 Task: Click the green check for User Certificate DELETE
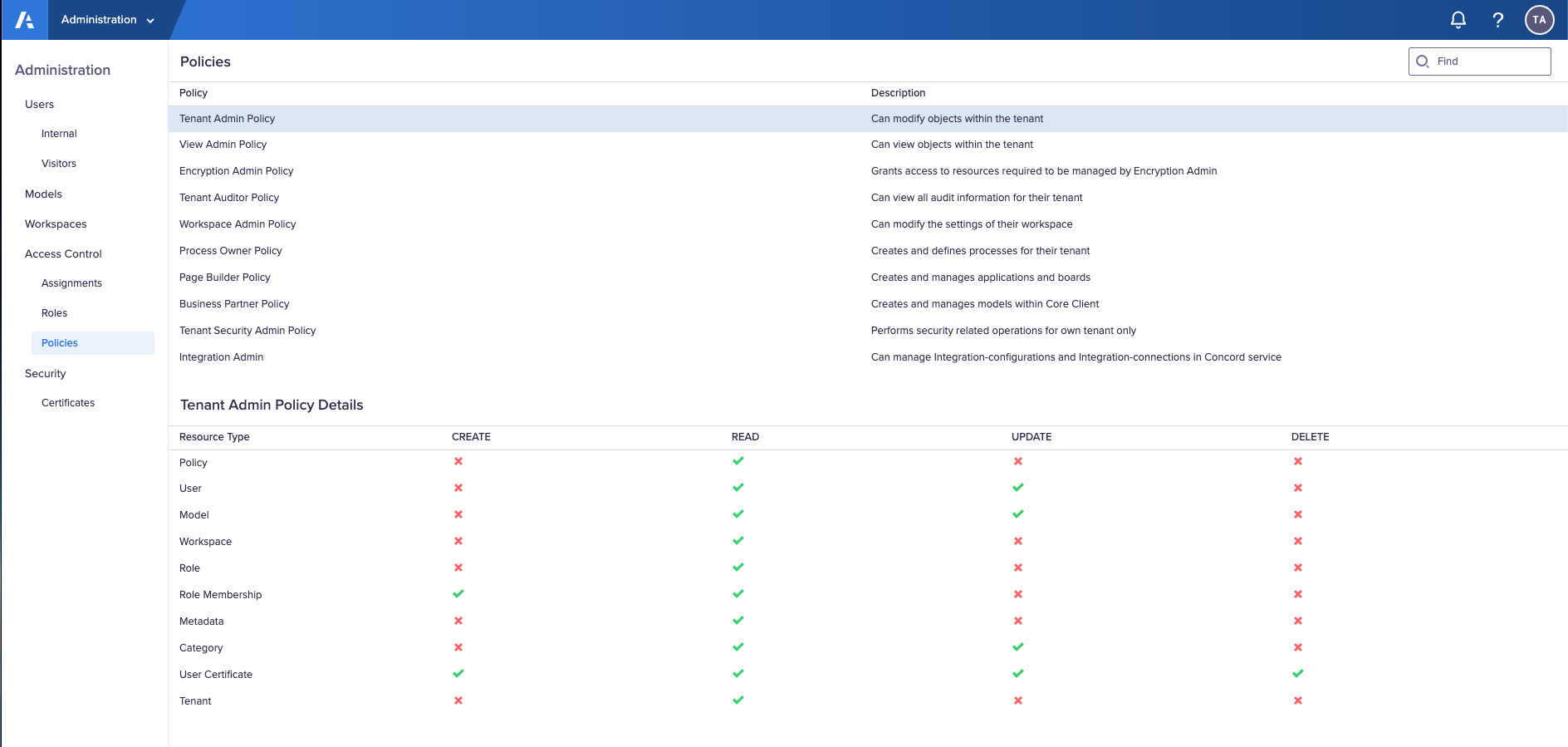[1297, 674]
